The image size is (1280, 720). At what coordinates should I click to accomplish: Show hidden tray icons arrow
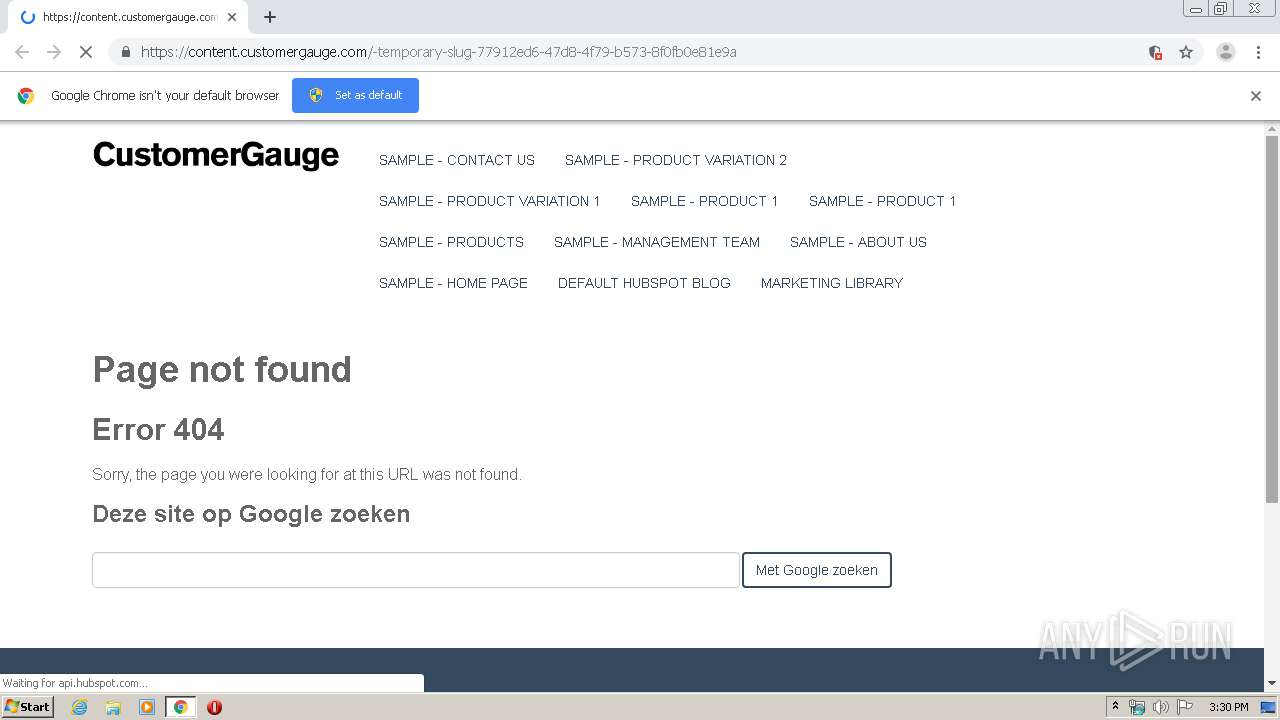tap(1115, 707)
